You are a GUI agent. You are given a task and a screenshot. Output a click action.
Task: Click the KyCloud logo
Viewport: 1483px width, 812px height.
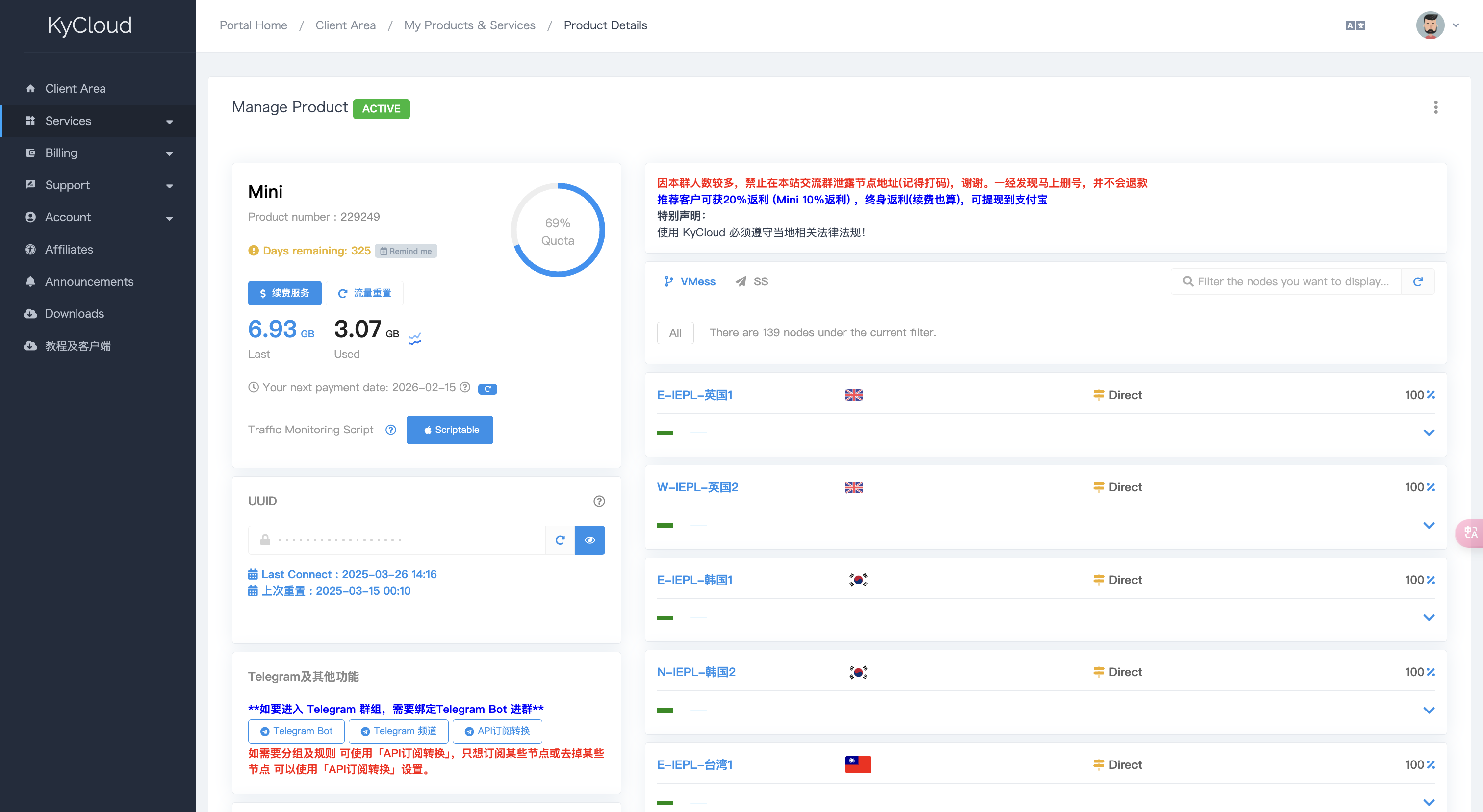pyautogui.click(x=90, y=25)
